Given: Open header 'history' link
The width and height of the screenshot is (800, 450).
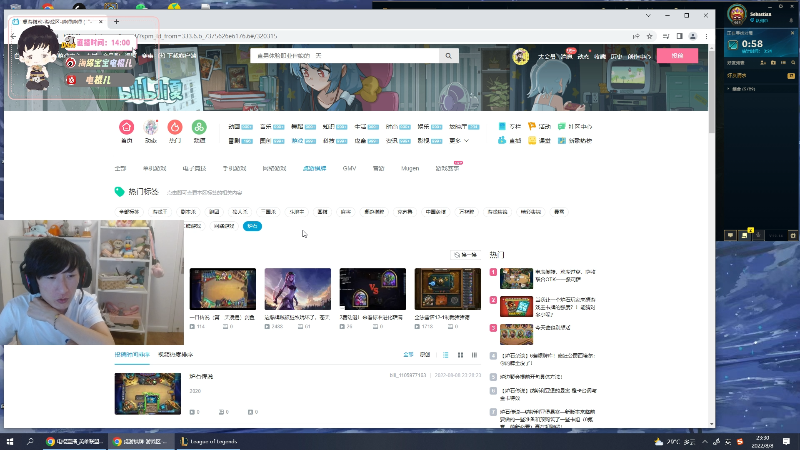Looking at the screenshot, I should point(616,56).
